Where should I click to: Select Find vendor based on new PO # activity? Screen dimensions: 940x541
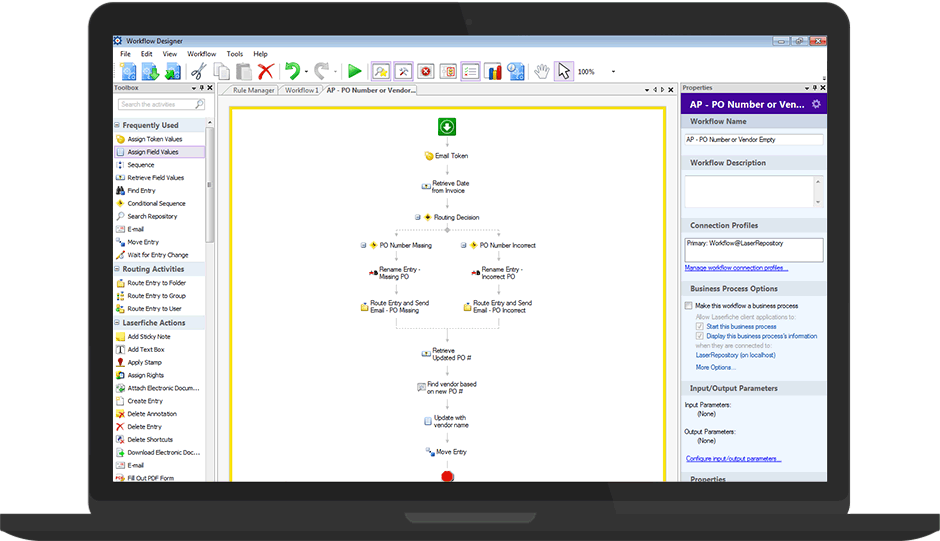[x=447, y=387]
